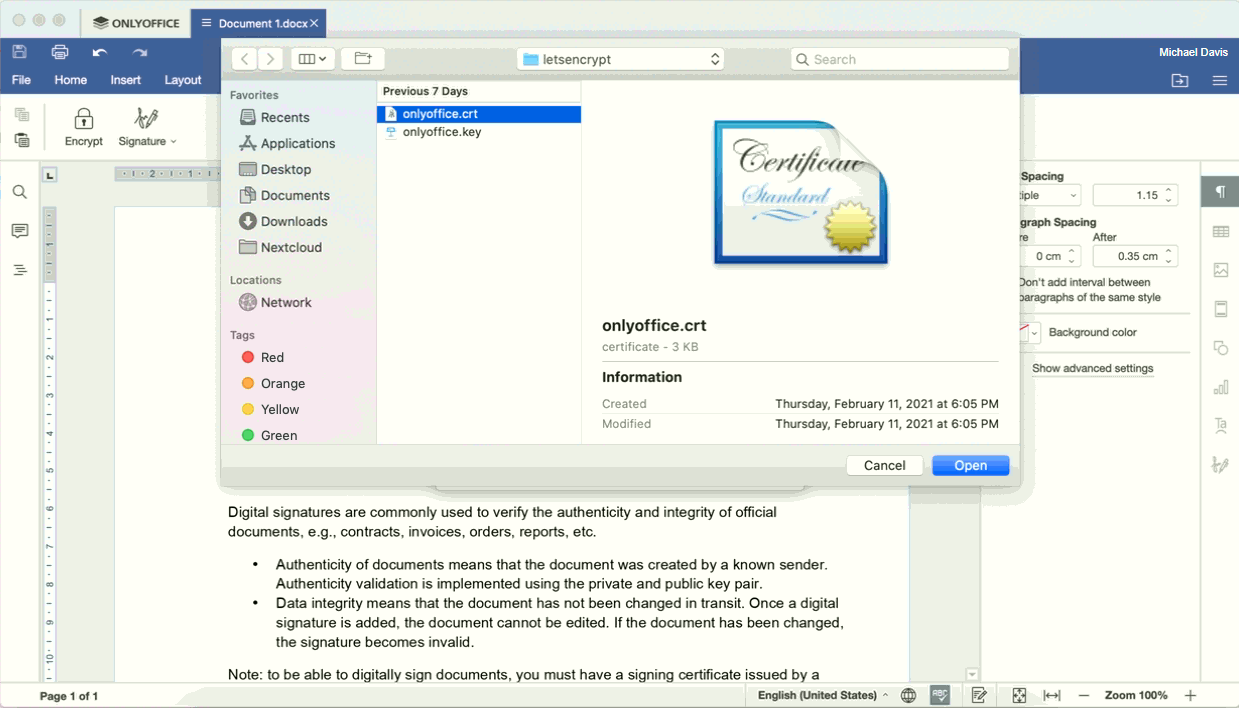
Task: Select the Encrypt tool
Action: tap(84, 126)
